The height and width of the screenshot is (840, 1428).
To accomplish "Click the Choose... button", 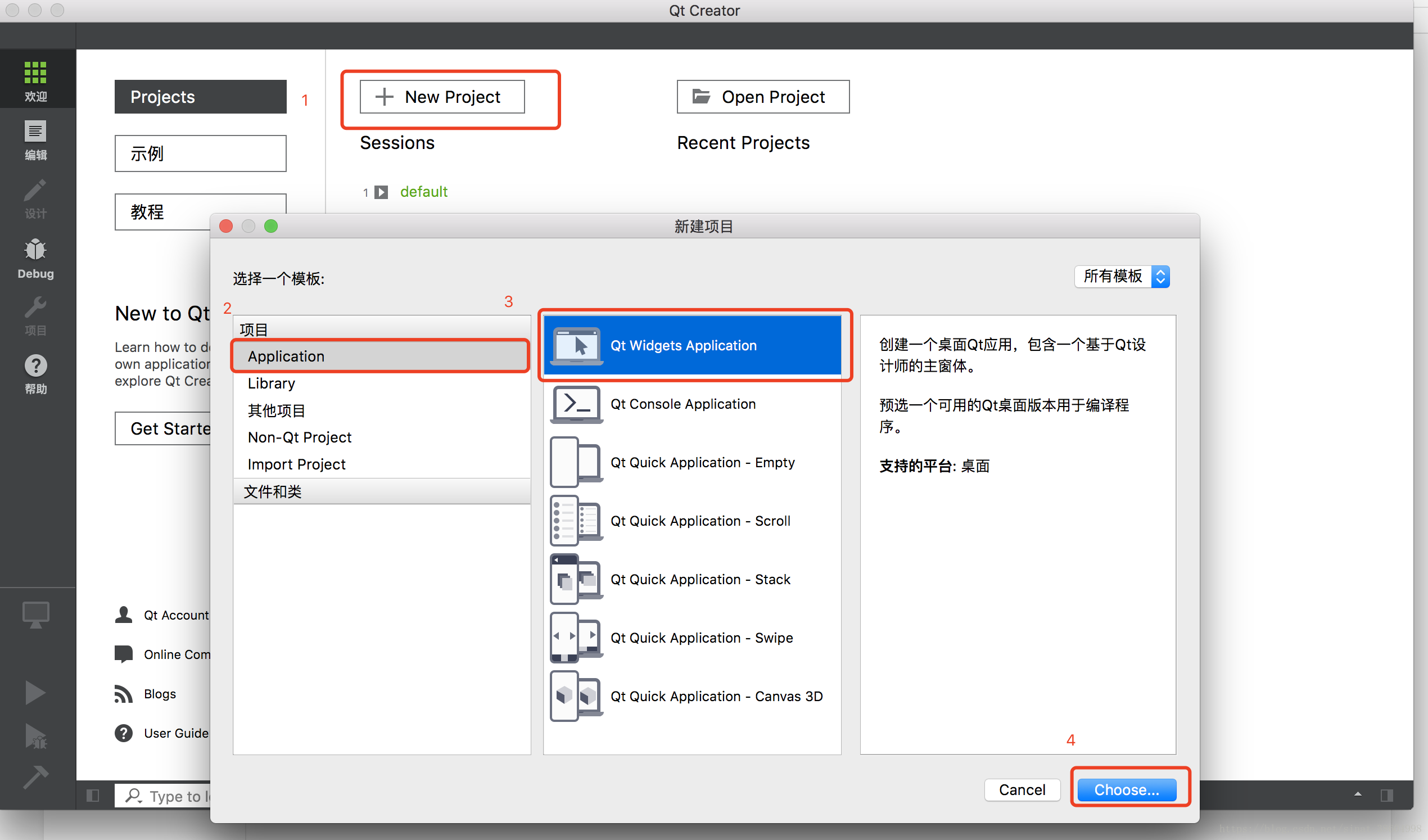I will point(1127,789).
